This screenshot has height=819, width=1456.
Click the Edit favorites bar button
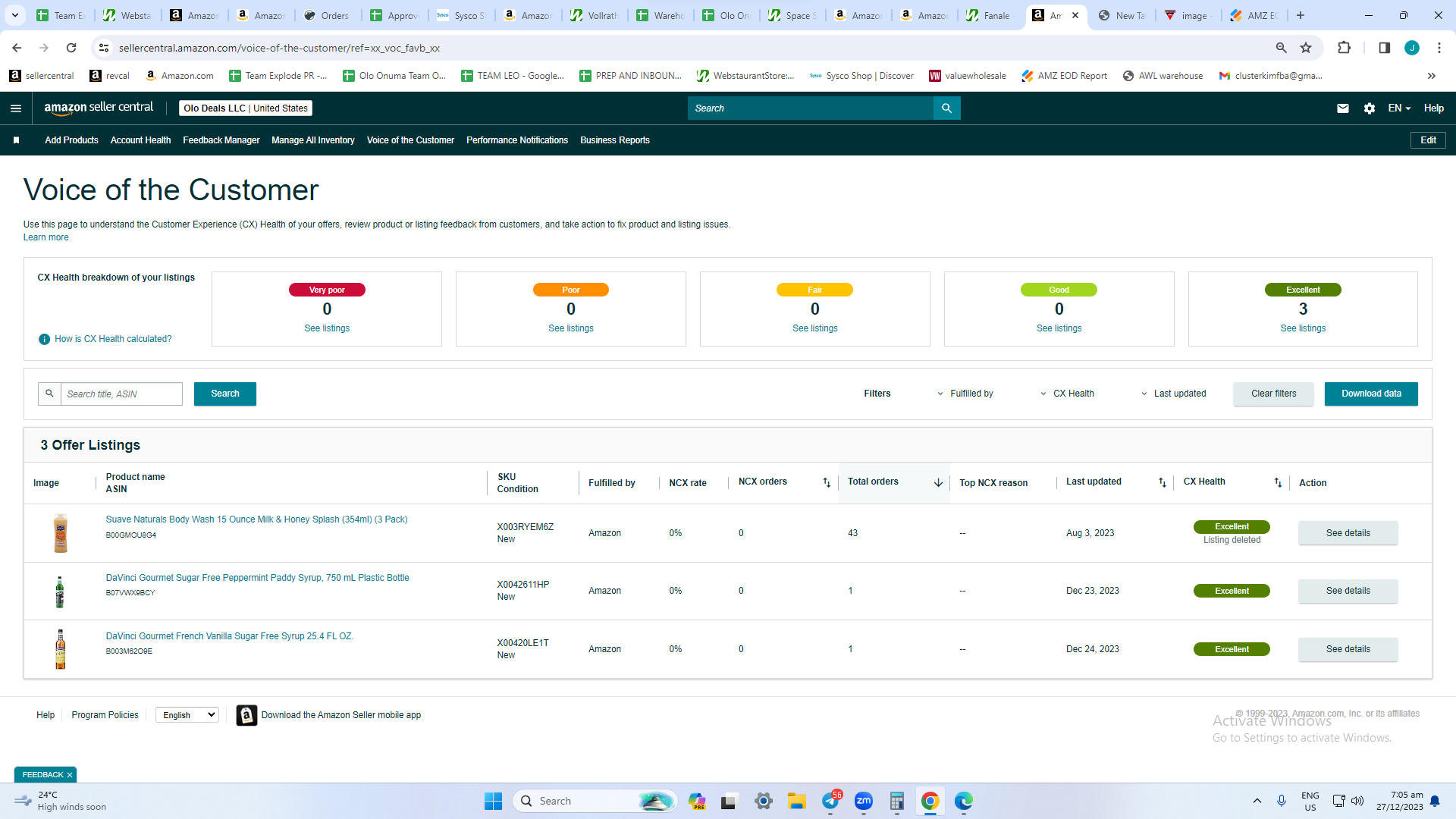tap(1428, 140)
